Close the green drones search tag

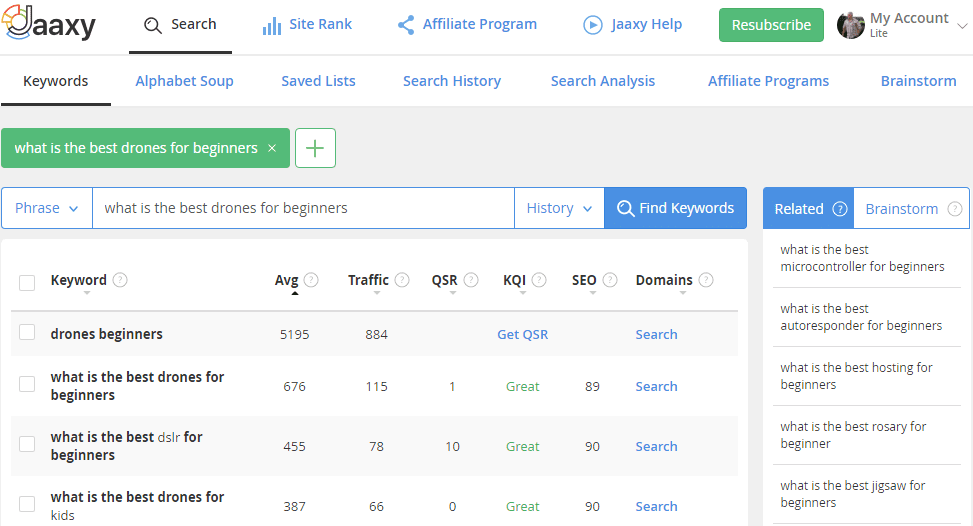coord(272,148)
